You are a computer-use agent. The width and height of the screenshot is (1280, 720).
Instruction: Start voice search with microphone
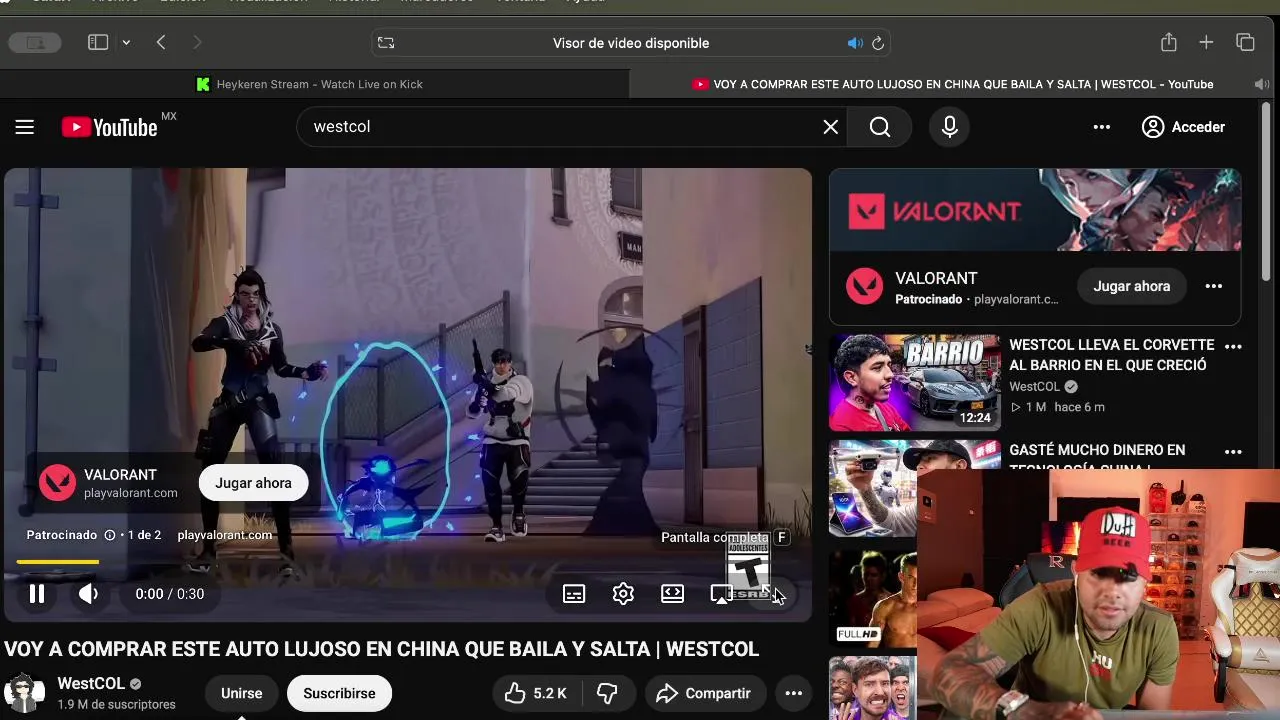[x=949, y=127]
